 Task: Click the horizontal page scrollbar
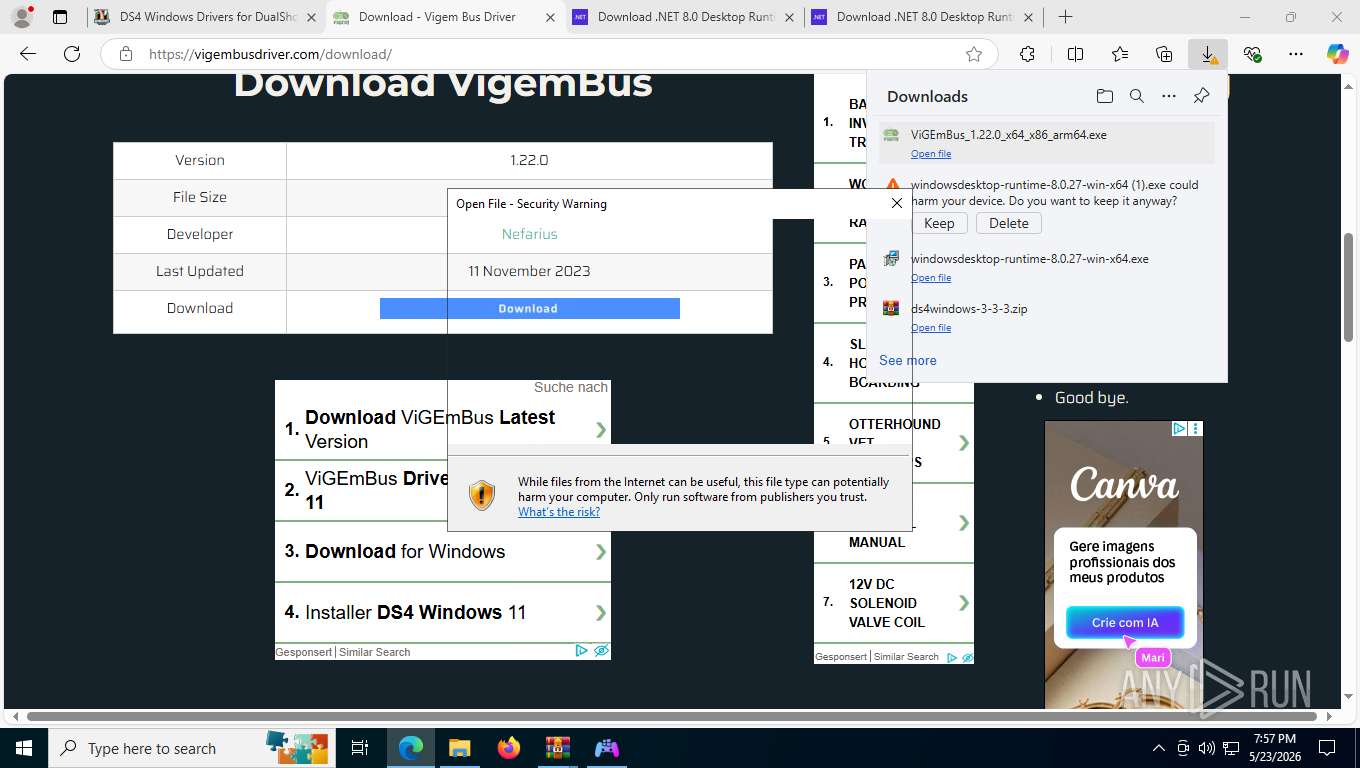(670, 716)
